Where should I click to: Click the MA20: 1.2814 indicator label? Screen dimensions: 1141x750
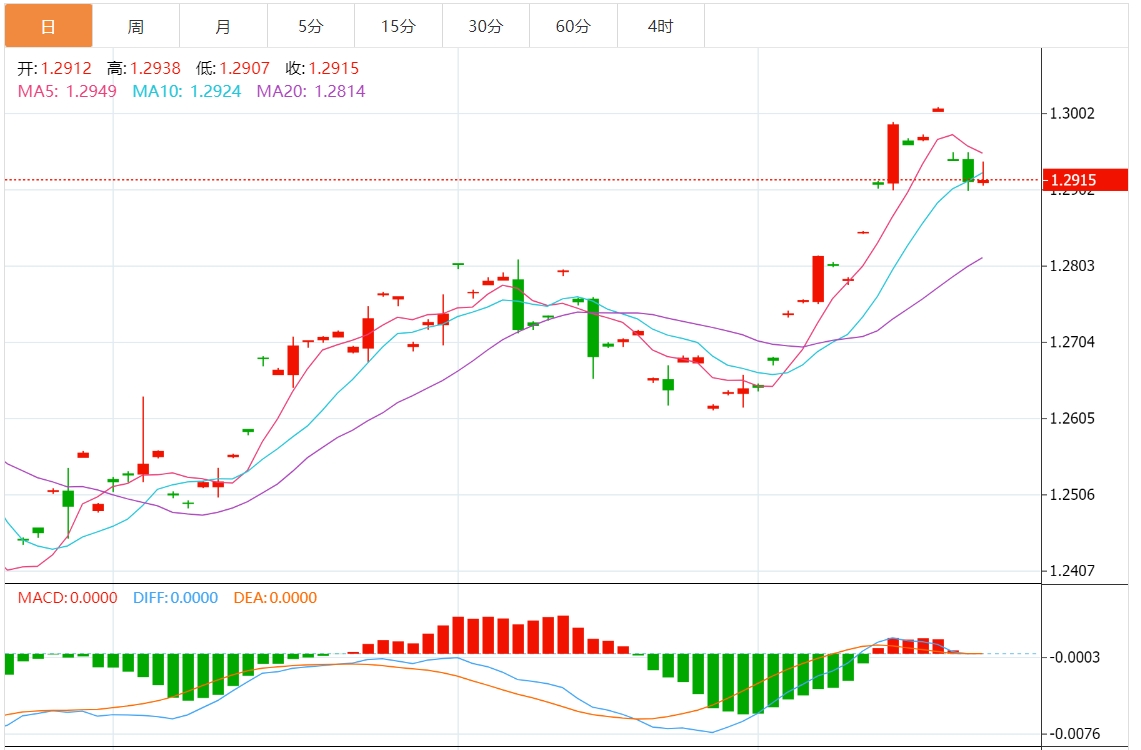[311, 92]
